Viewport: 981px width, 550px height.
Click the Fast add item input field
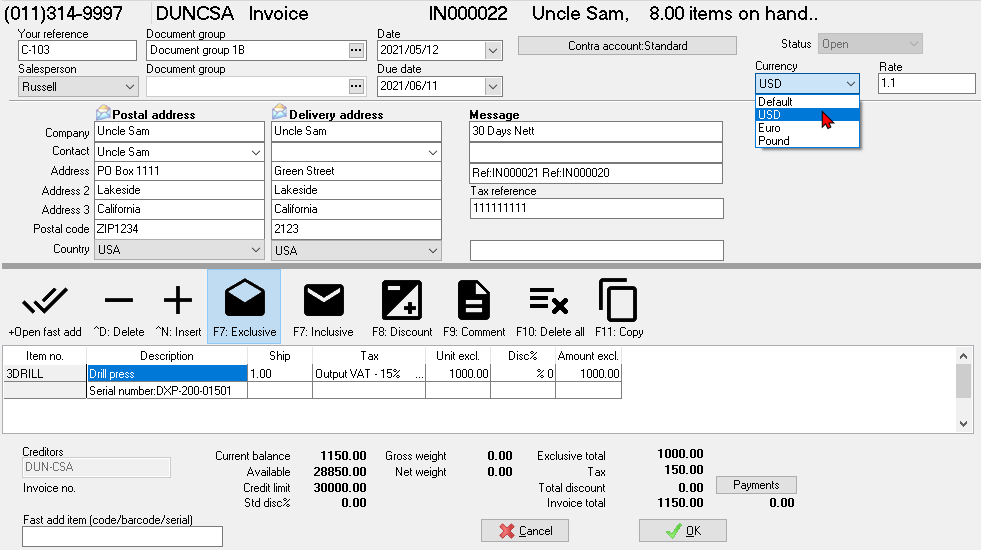[x=122, y=537]
